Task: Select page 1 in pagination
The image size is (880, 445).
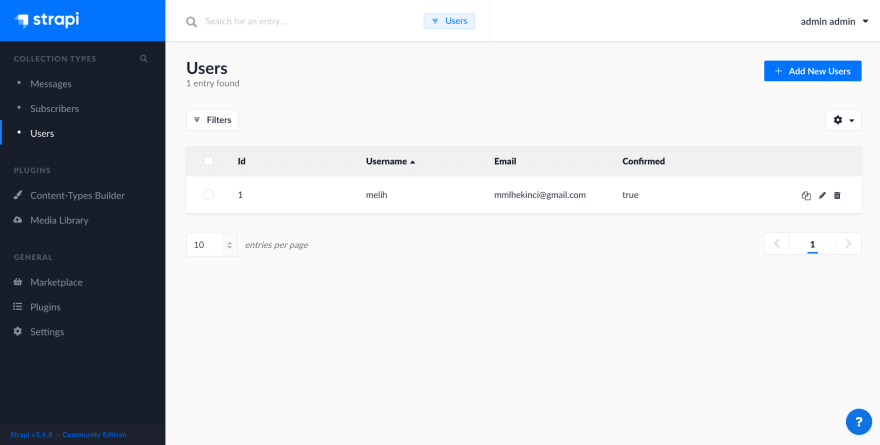Action: point(812,244)
